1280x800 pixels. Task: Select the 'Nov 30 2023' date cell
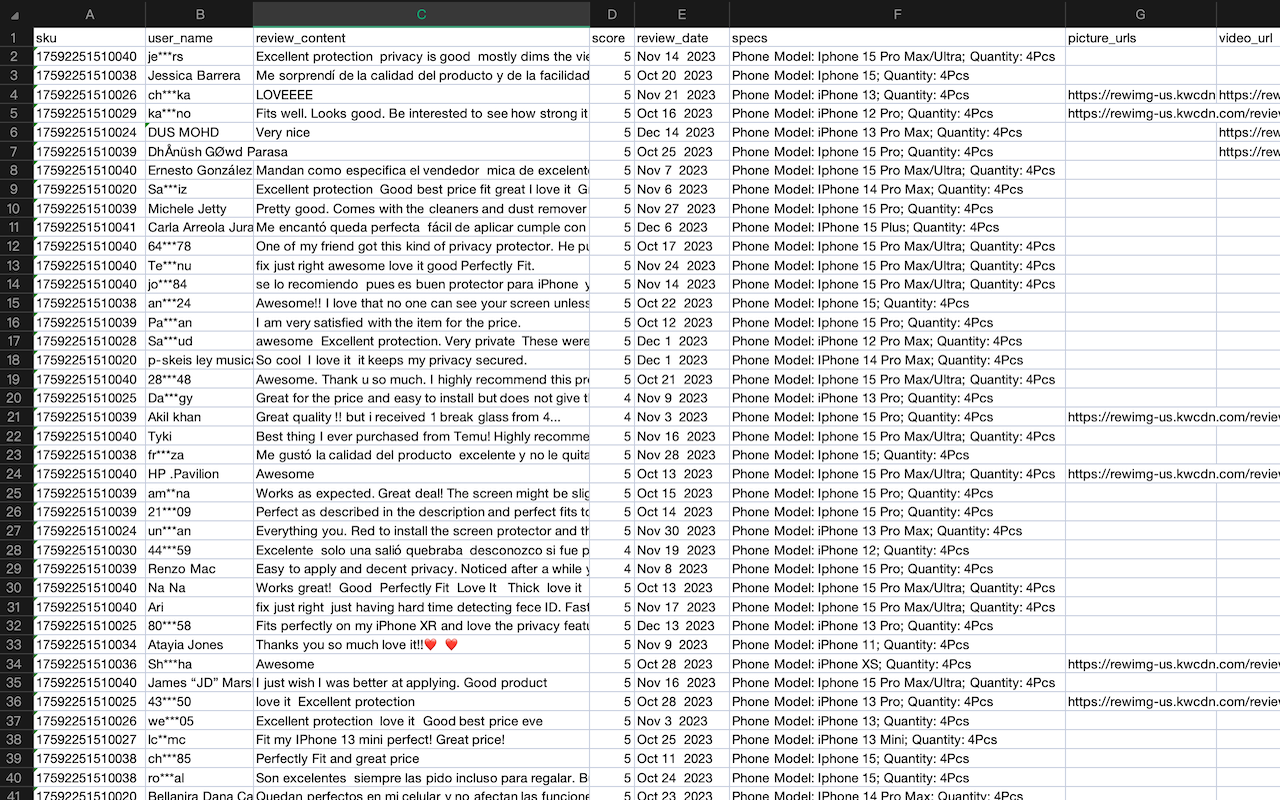[x=682, y=531]
